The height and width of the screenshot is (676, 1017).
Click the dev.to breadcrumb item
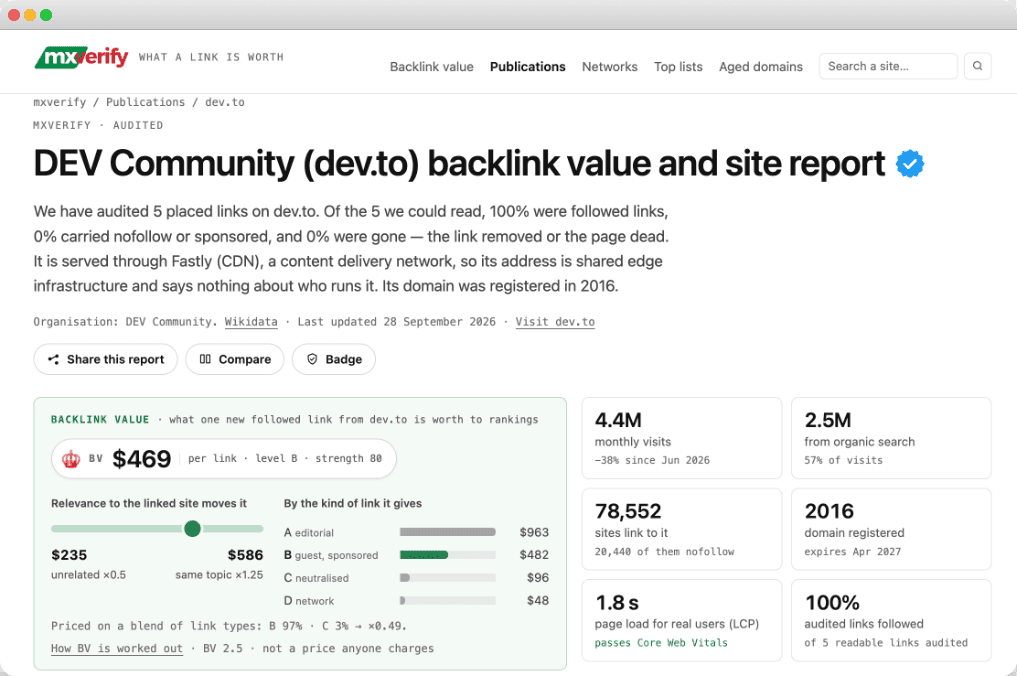tap(224, 103)
